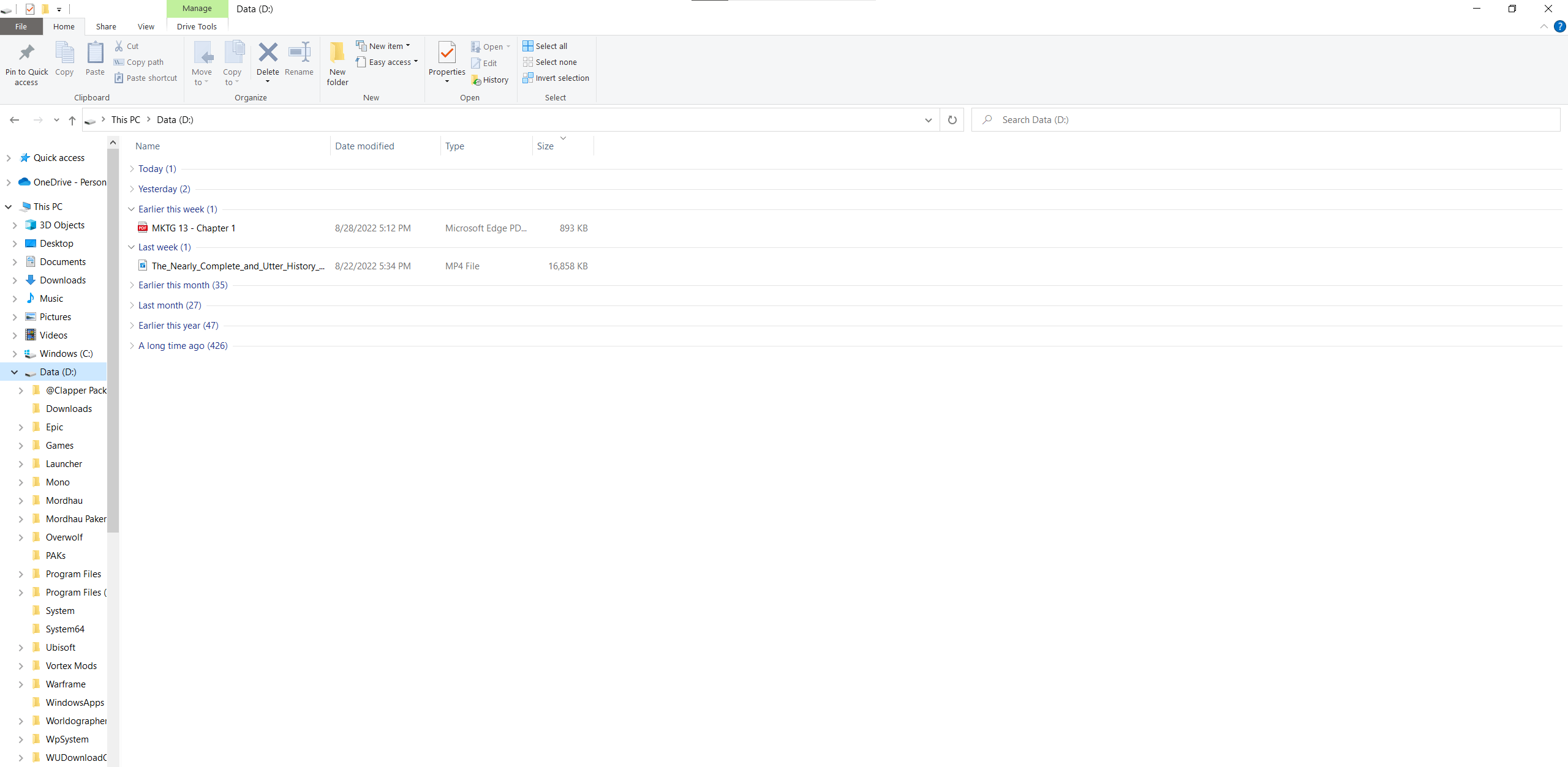The width and height of the screenshot is (1568, 767).
Task: Click Pin to Quick access icon
Action: 26,54
